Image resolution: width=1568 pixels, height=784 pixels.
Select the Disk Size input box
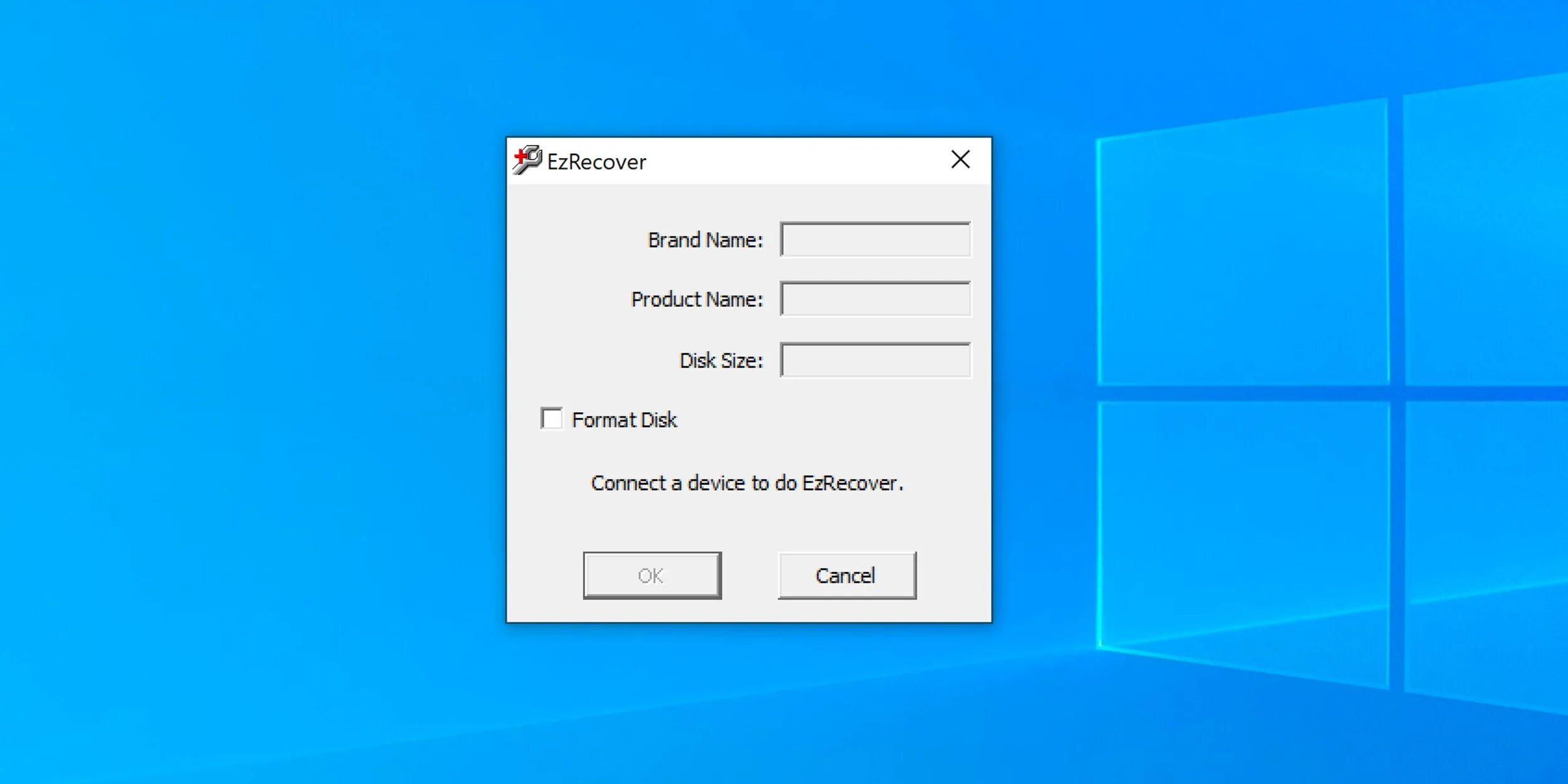coord(875,360)
